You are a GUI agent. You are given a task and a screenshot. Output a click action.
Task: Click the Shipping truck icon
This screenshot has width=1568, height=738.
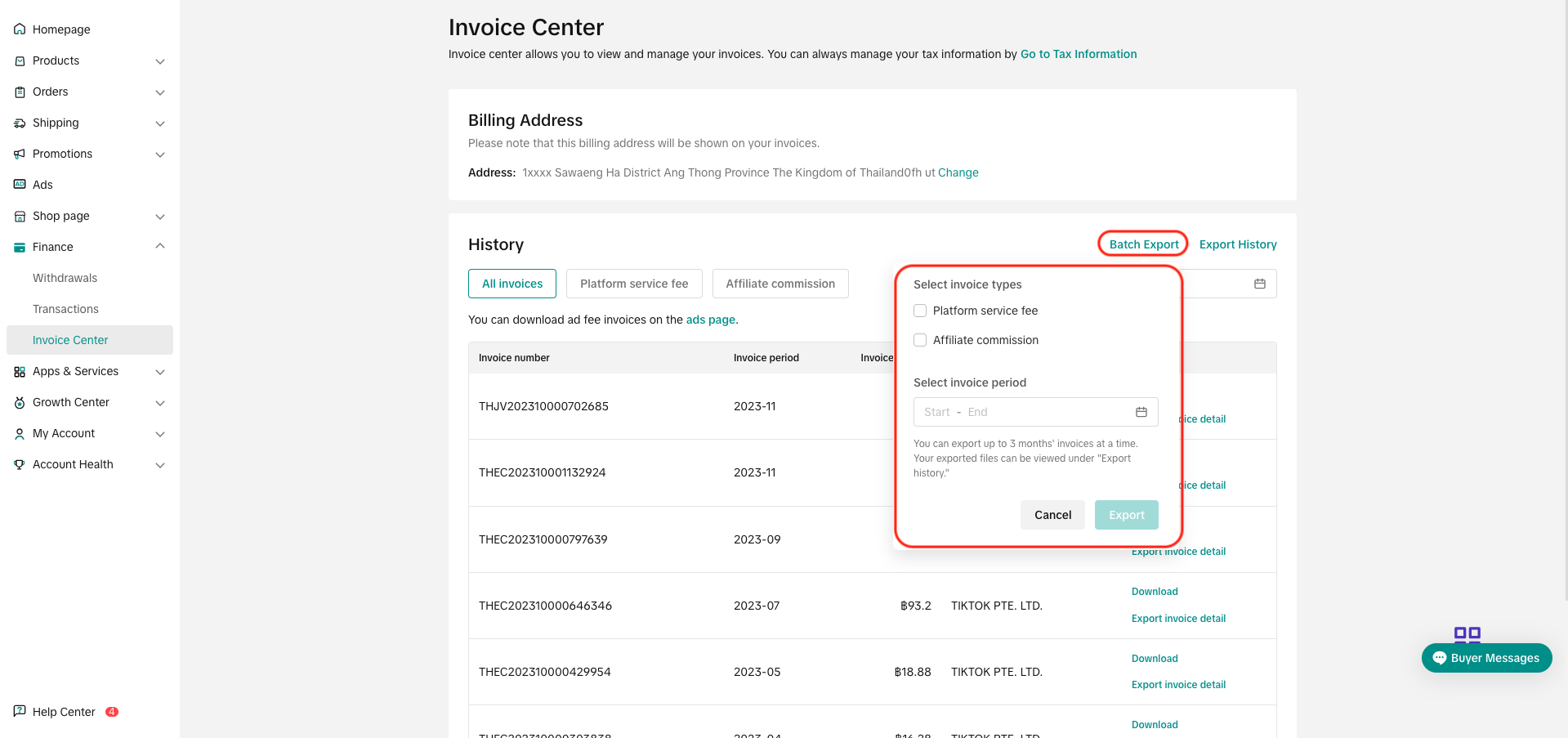click(20, 123)
